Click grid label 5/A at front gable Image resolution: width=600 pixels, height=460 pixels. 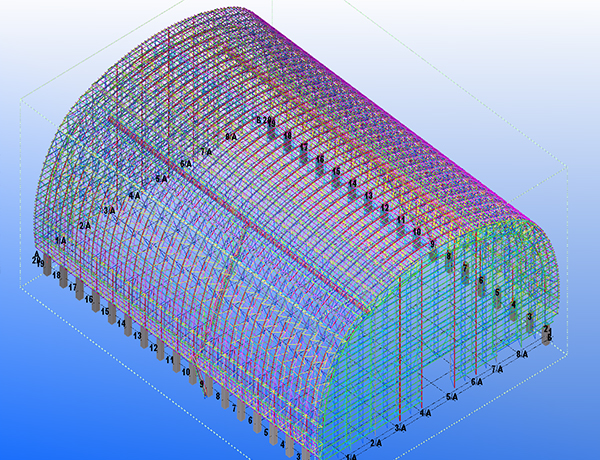click(x=451, y=397)
